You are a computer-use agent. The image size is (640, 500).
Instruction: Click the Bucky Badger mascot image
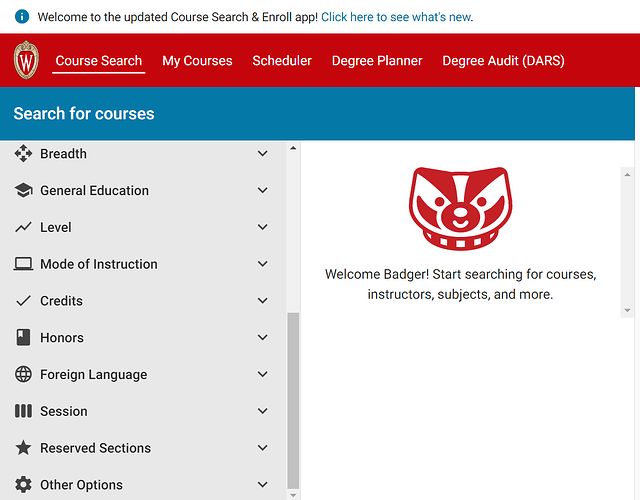coord(460,208)
